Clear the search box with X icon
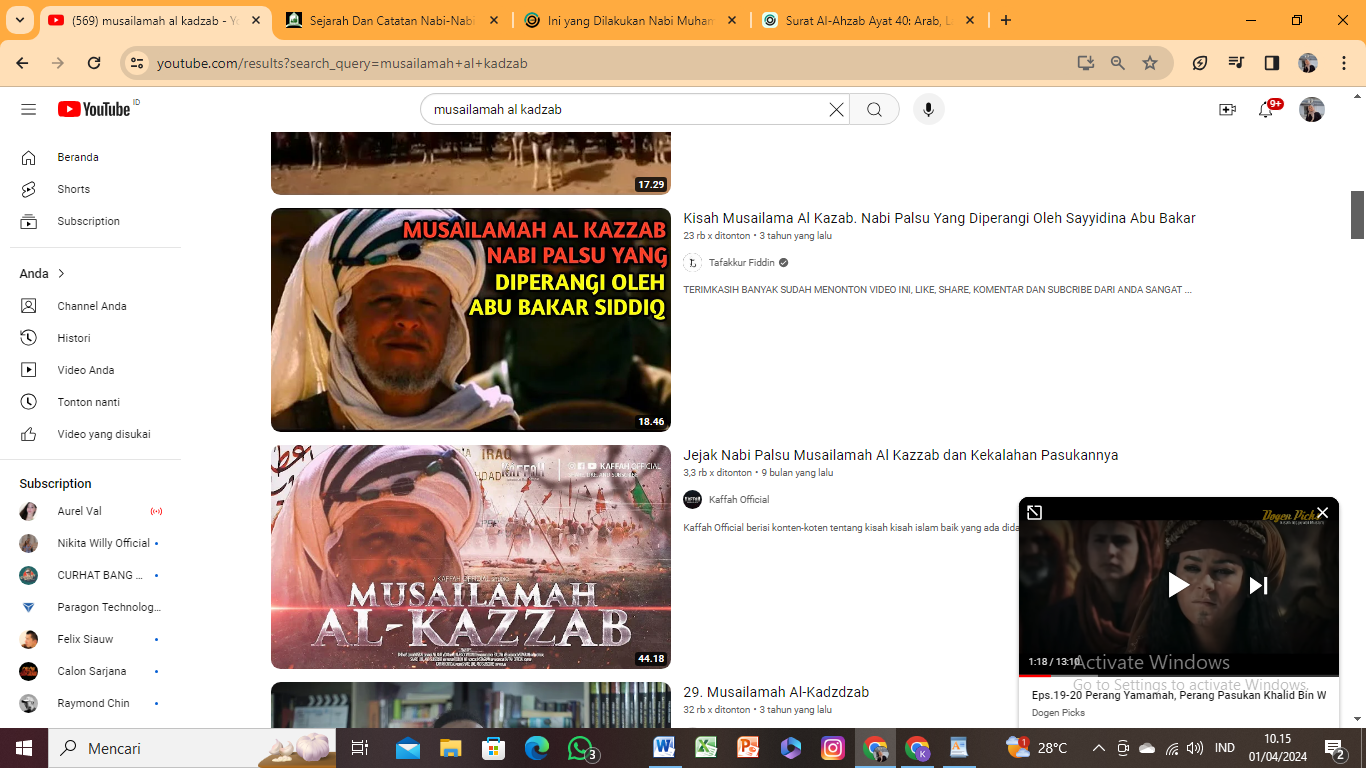The height and width of the screenshot is (768, 1366). point(836,110)
